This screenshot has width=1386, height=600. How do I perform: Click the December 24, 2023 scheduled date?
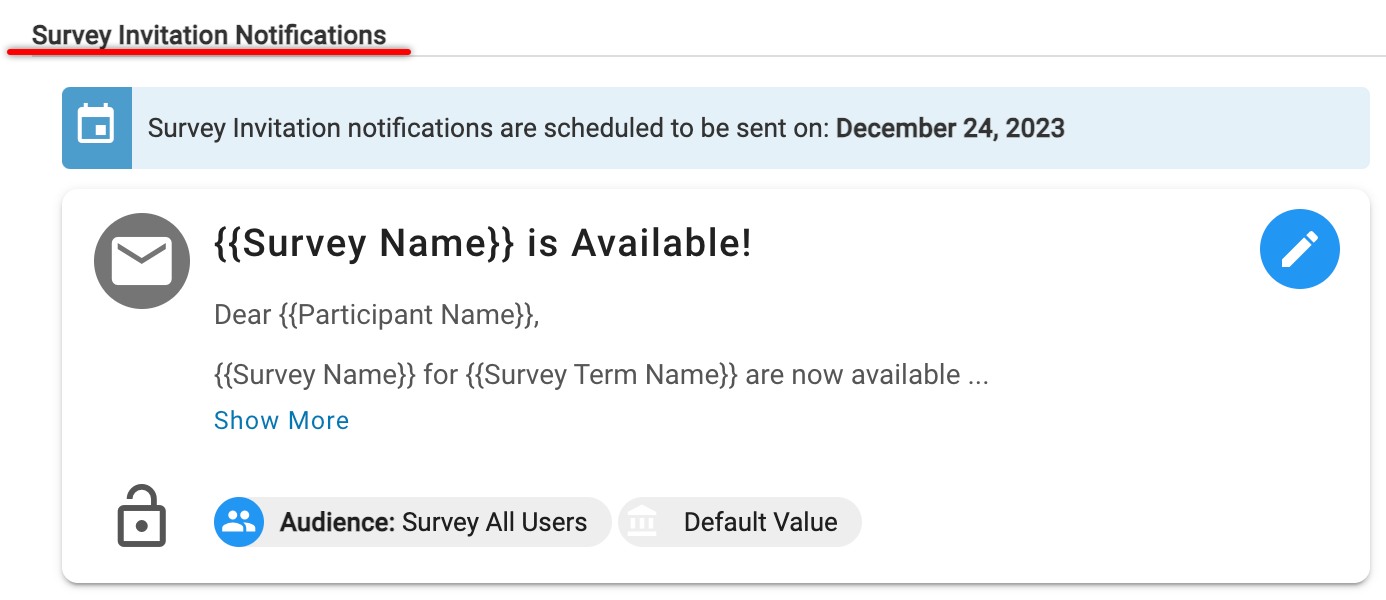click(x=950, y=128)
